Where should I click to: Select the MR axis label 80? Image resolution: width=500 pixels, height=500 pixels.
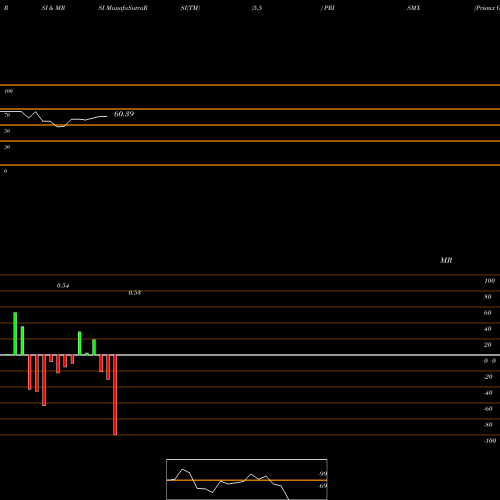488,297
